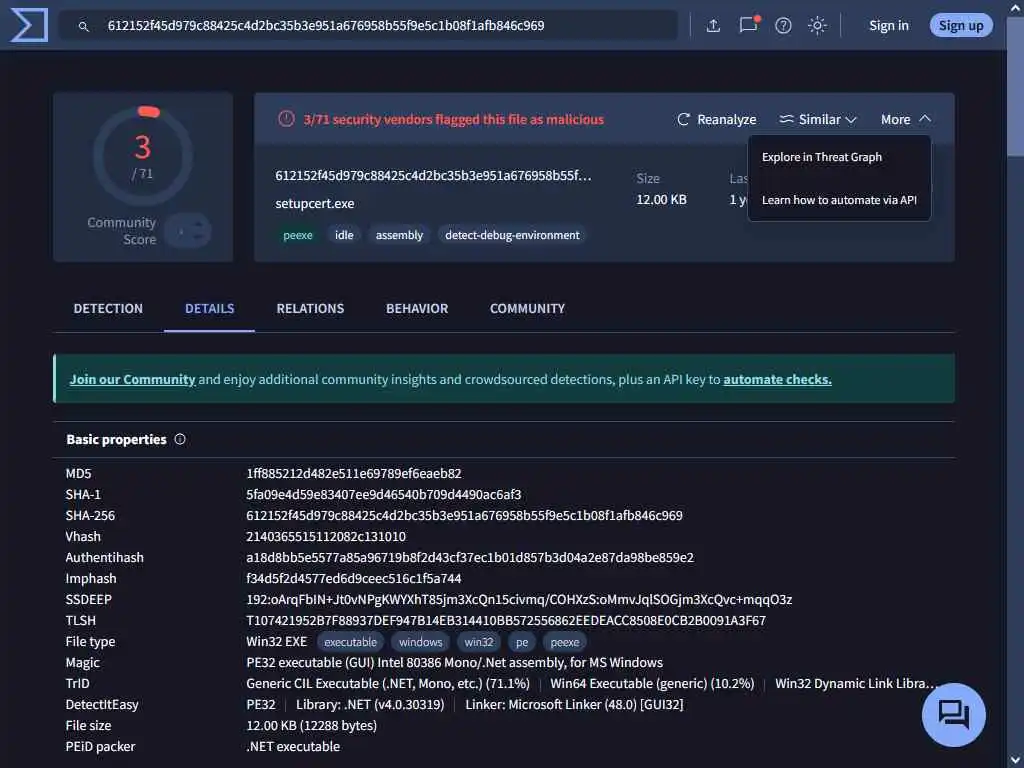The image size is (1024, 768).
Task: Follow the Join our Community link
Action: (133, 379)
